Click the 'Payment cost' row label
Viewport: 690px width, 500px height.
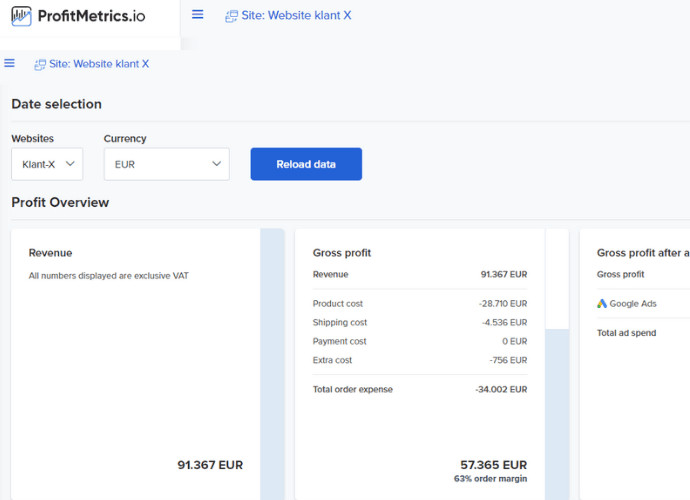[x=339, y=342]
